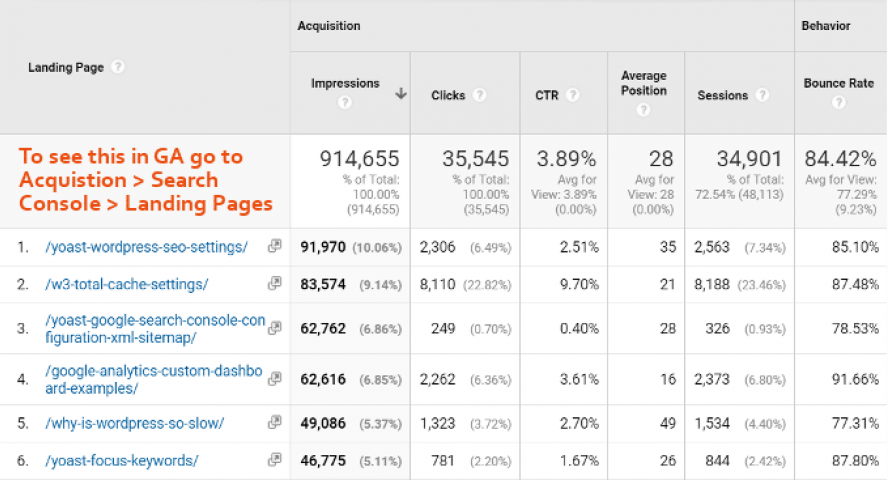This screenshot has width=888, height=480.
Task: Select clicks cell 1,323
Action: tap(437, 423)
